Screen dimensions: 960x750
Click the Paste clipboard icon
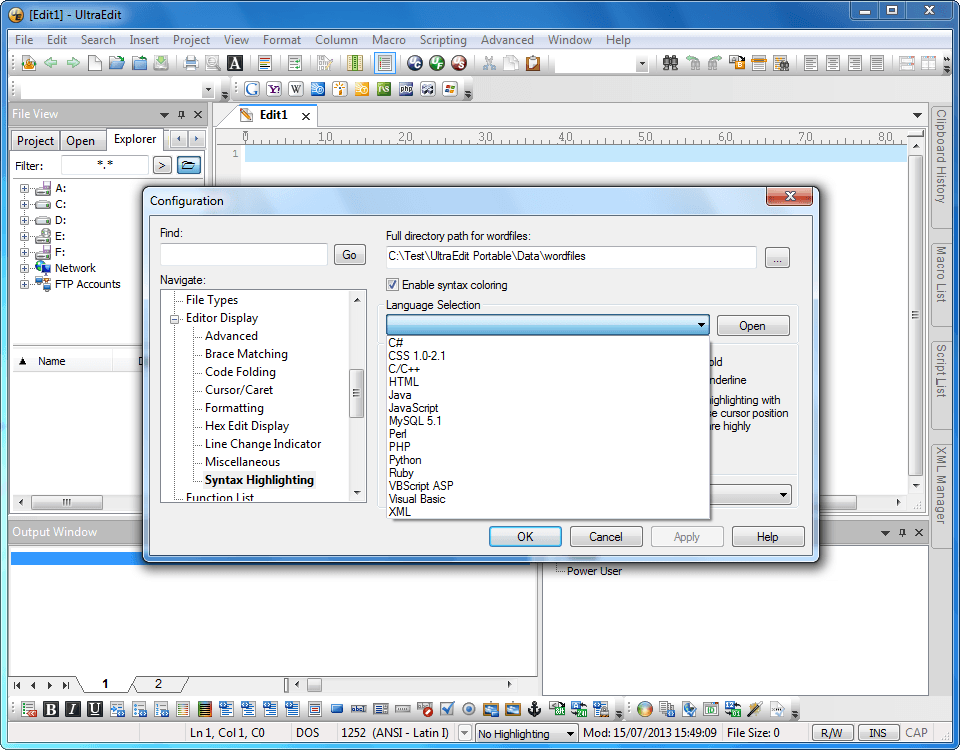point(533,62)
